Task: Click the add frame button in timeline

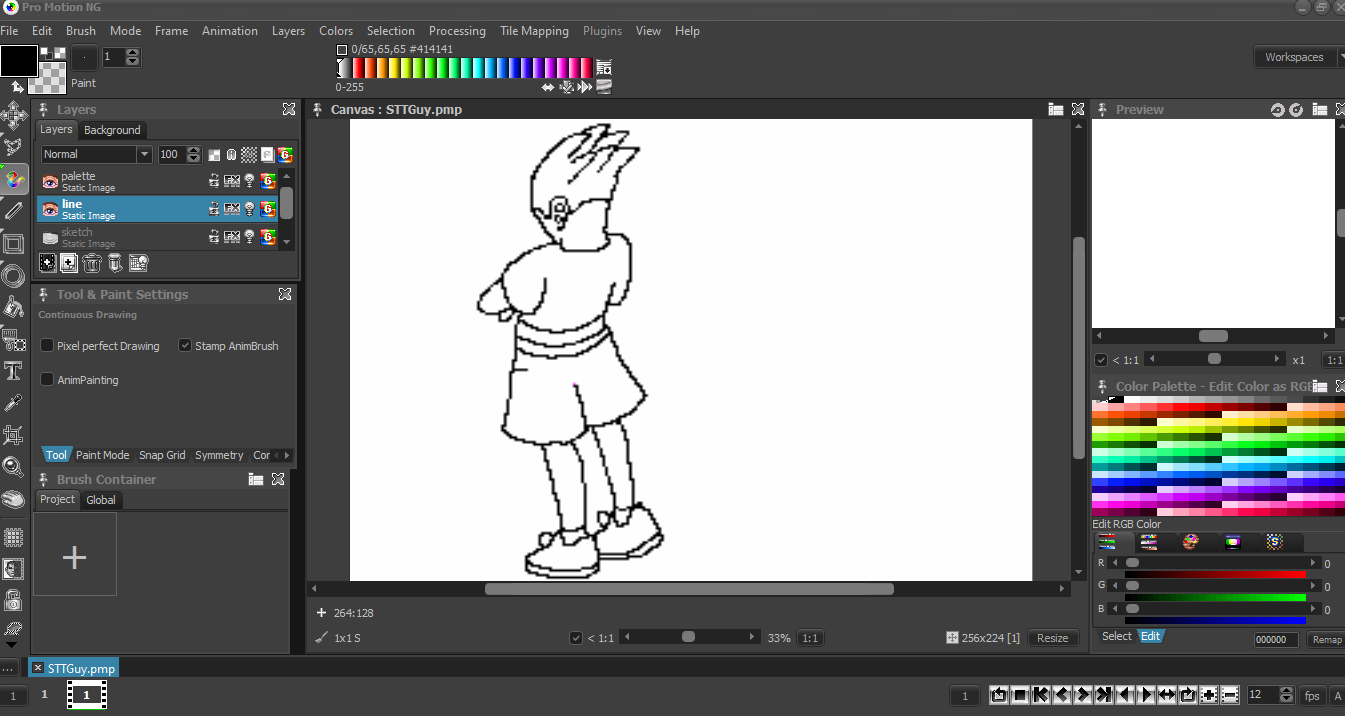Action: (1208, 695)
